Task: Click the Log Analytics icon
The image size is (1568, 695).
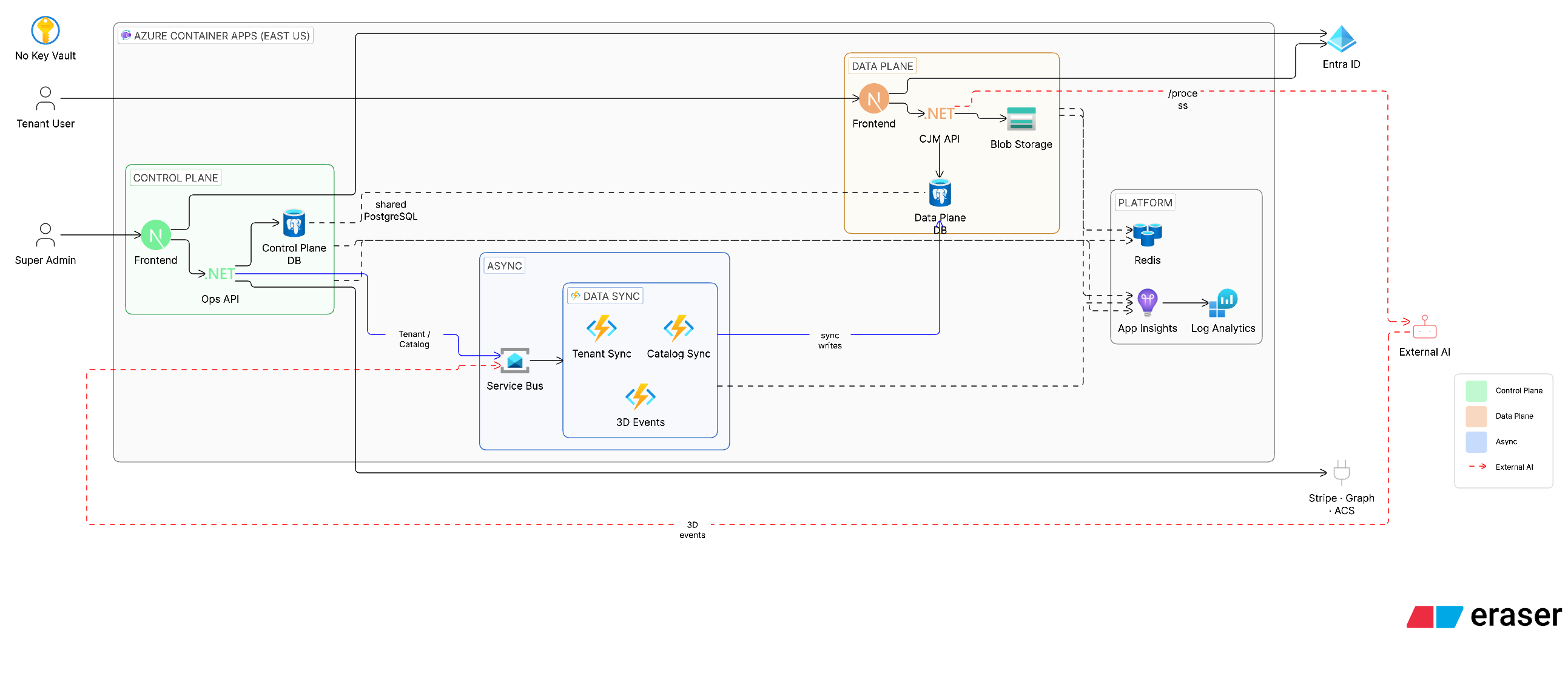Action: pyautogui.click(x=1223, y=303)
